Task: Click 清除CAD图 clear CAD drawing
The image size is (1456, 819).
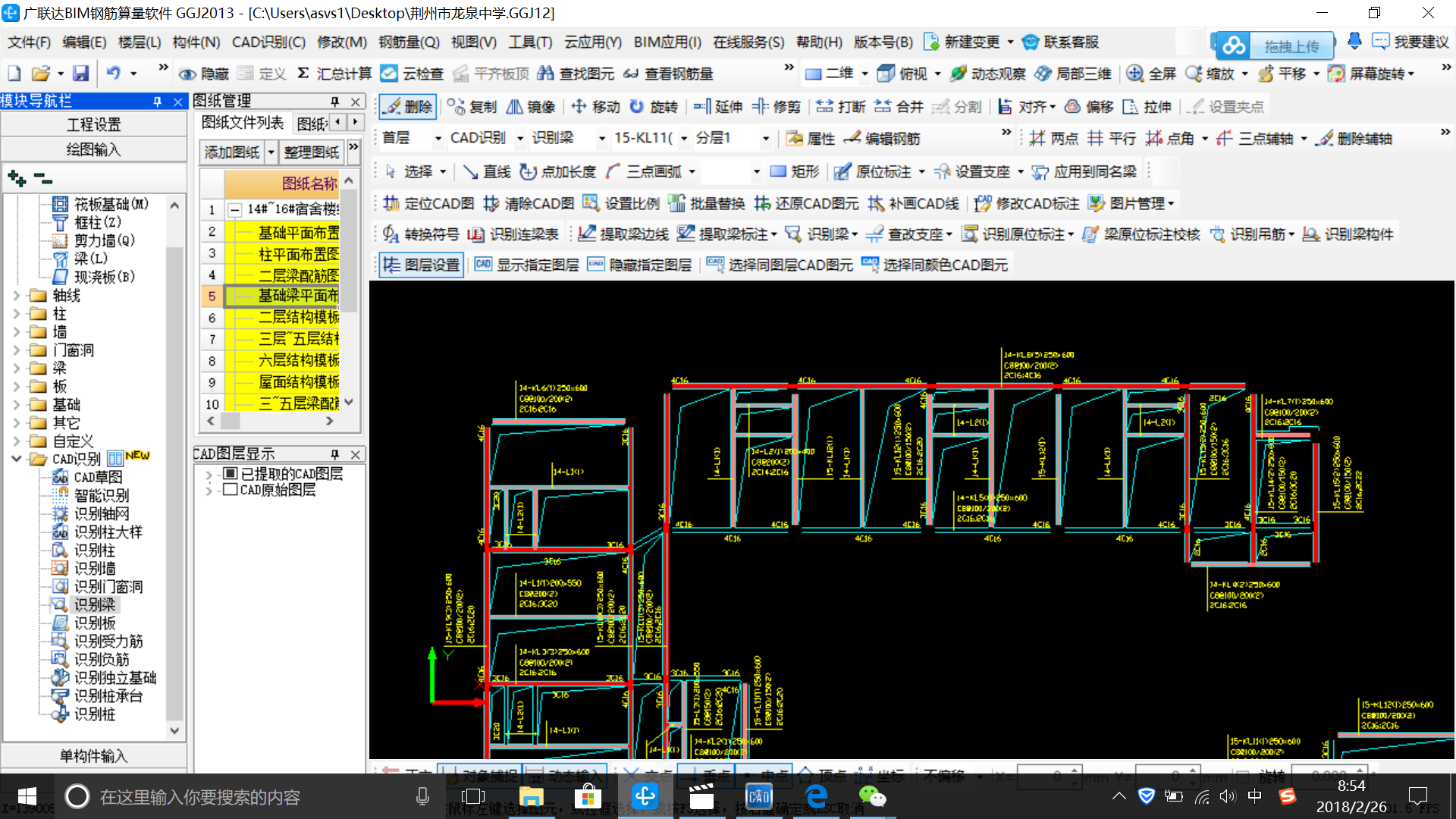Action: [x=529, y=203]
